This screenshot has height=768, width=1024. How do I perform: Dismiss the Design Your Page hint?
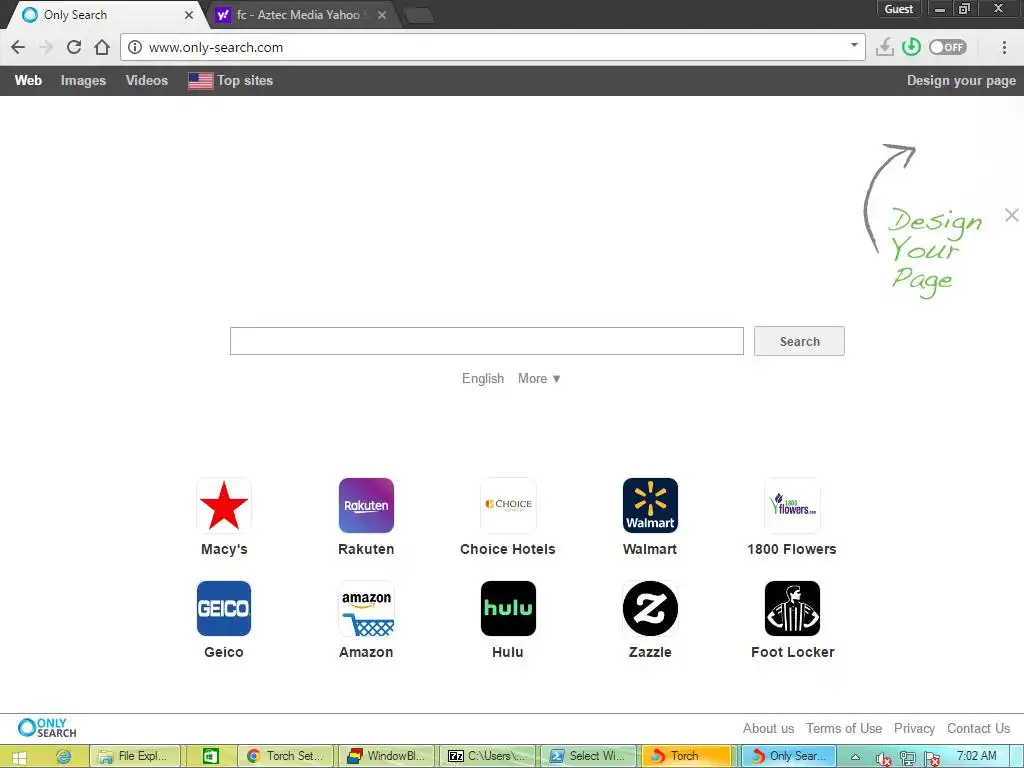(x=1012, y=215)
